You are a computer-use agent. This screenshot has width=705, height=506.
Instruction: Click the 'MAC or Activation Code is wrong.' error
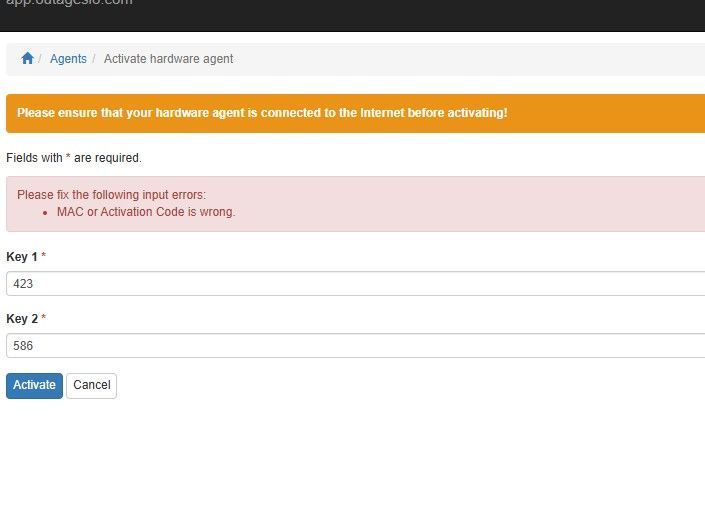[146, 212]
